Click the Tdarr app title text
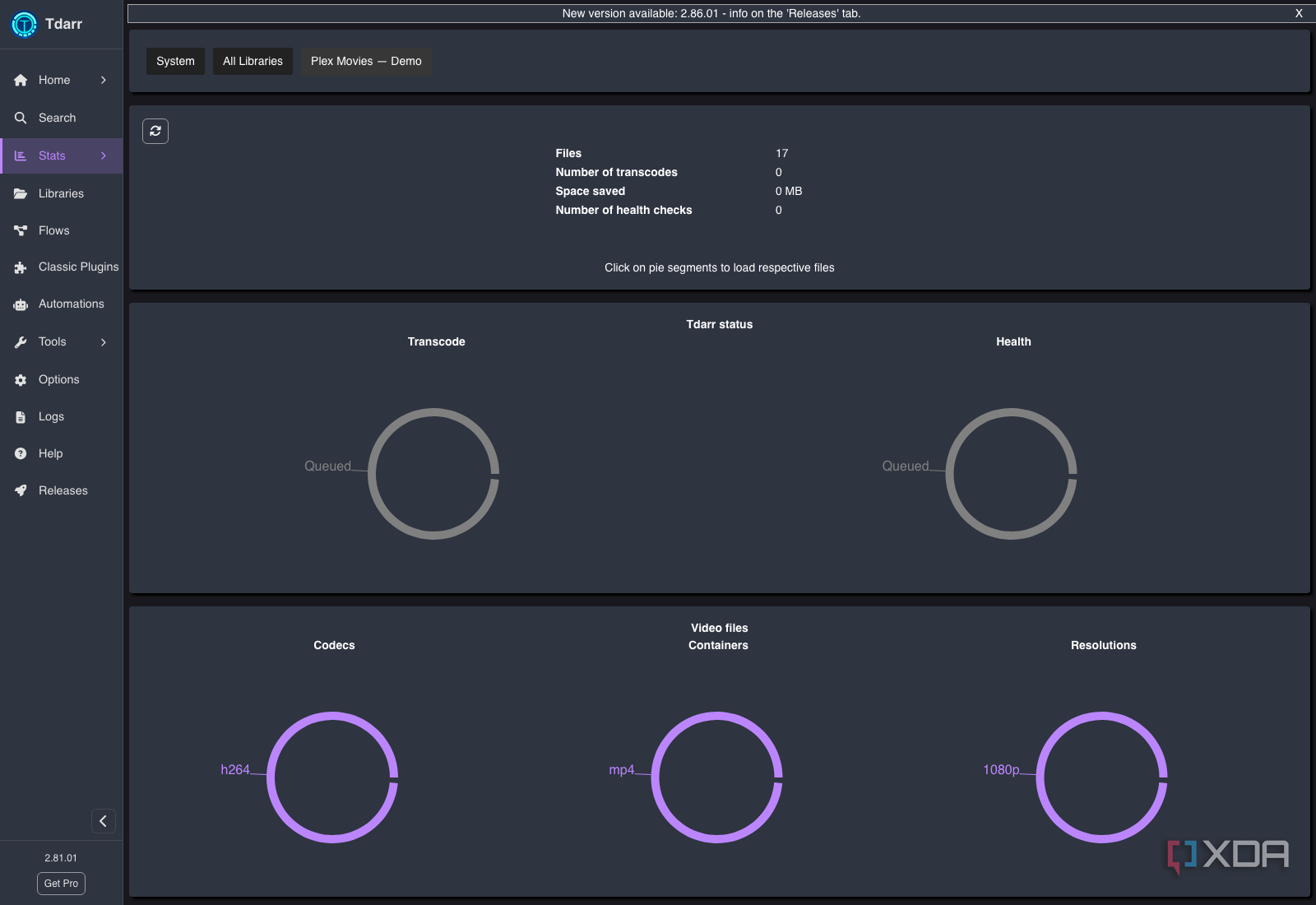1316x905 pixels. click(64, 25)
